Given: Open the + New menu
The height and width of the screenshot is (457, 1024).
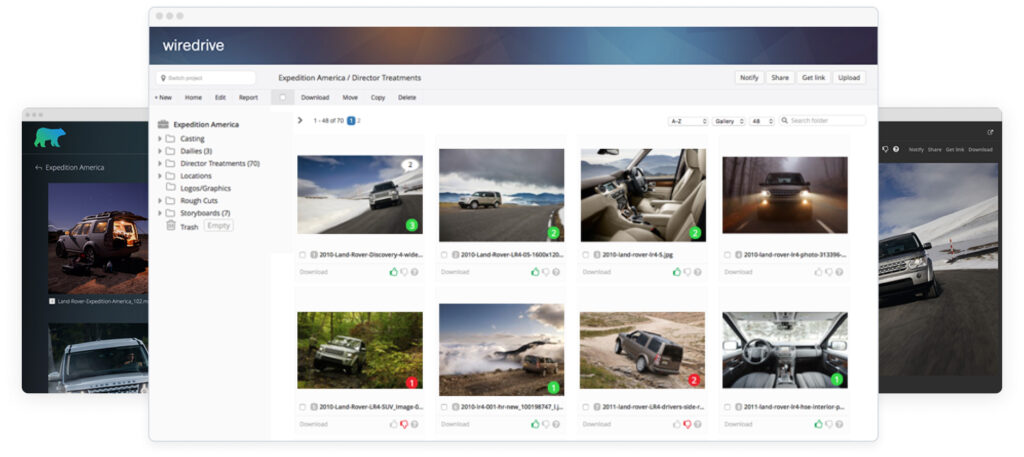Looking at the screenshot, I should [163, 97].
